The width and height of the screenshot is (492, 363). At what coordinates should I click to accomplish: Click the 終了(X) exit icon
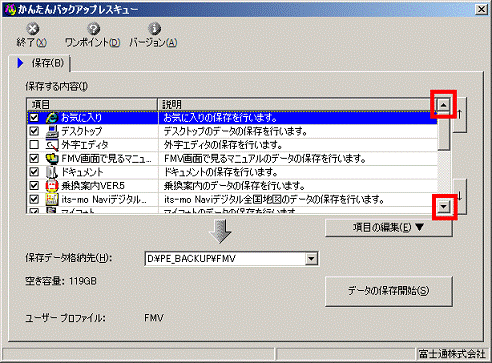(32, 29)
